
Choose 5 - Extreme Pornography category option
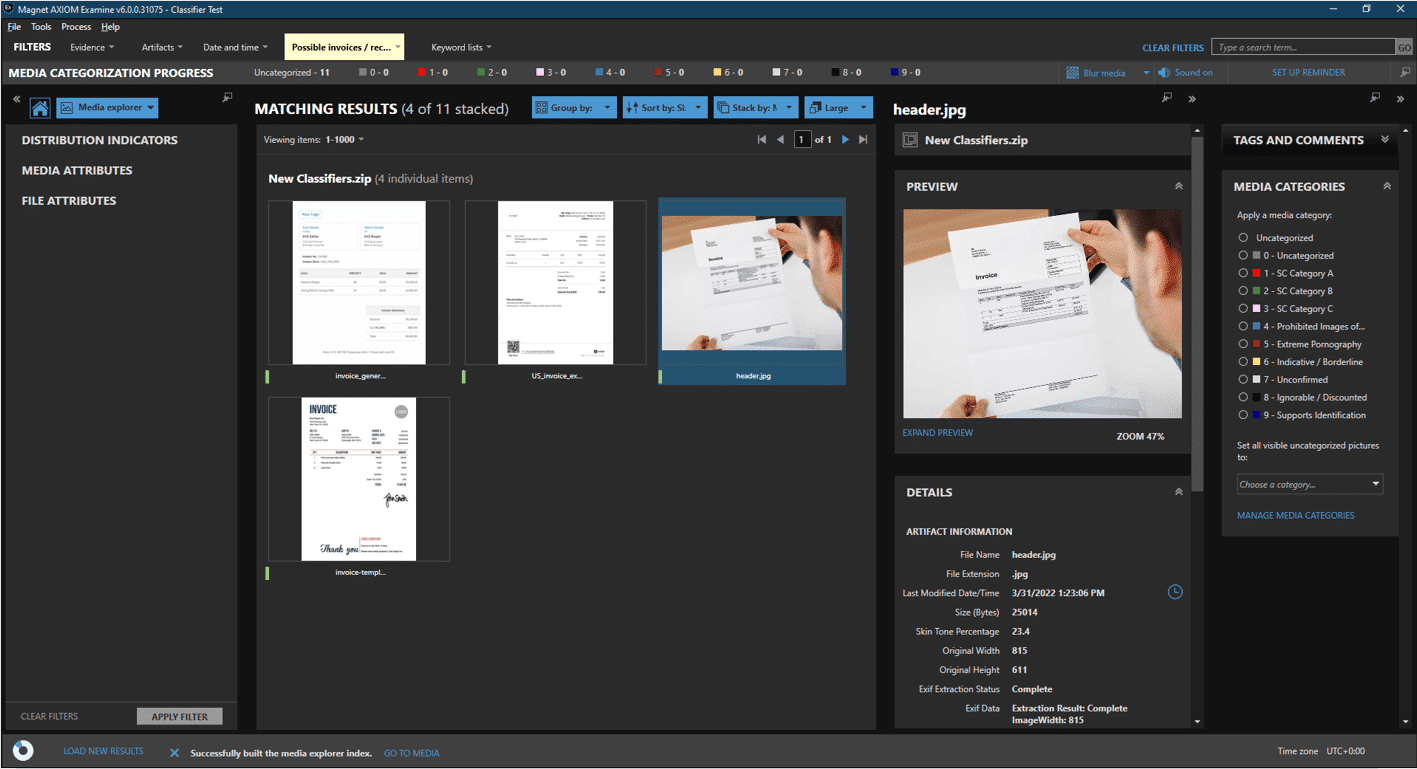[1243, 344]
